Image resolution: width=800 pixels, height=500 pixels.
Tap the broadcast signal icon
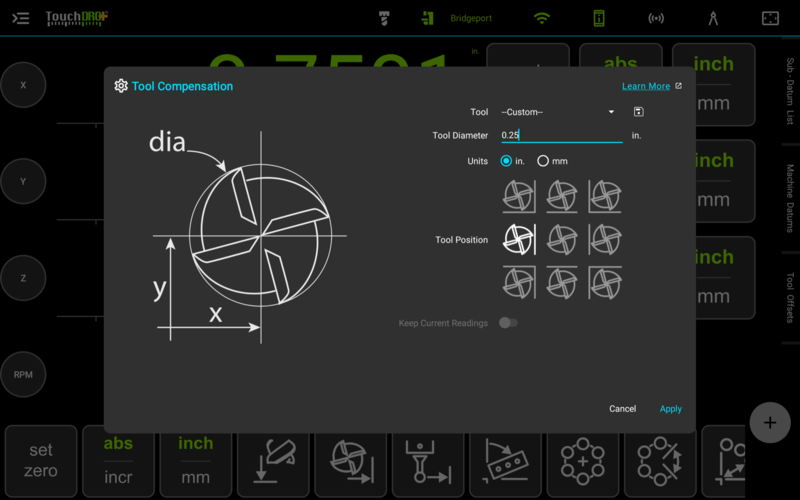coord(656,18)
